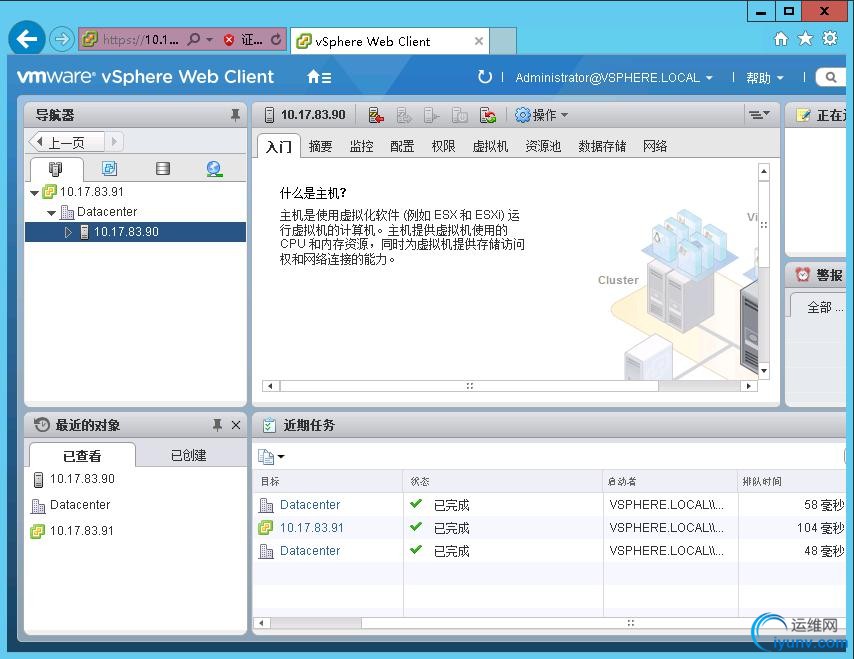Select the Created (已创建) tab
Image resolution: width=854 pixels, height=659 pixels.
[188, 455]
